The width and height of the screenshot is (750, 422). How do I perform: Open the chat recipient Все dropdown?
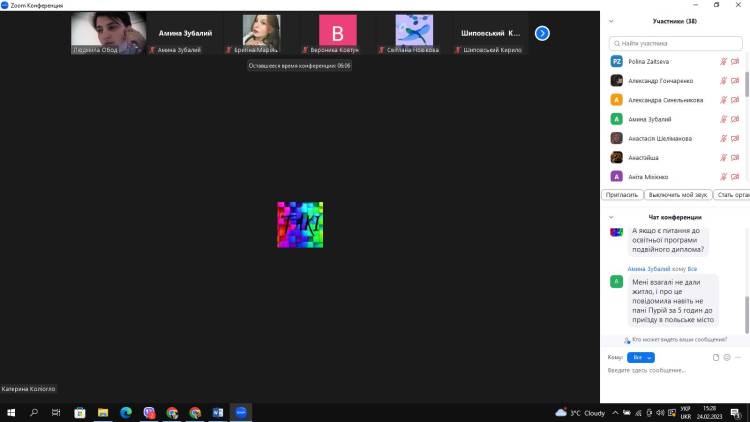click(x=642, y=357)
